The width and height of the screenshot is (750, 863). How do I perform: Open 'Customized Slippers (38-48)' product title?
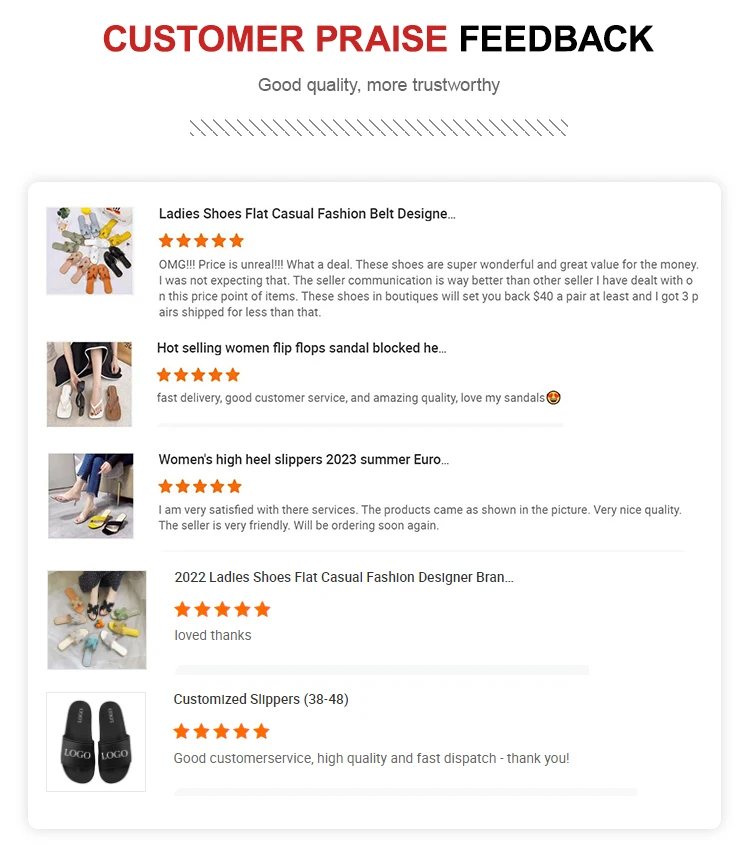(x=261, y=699)
